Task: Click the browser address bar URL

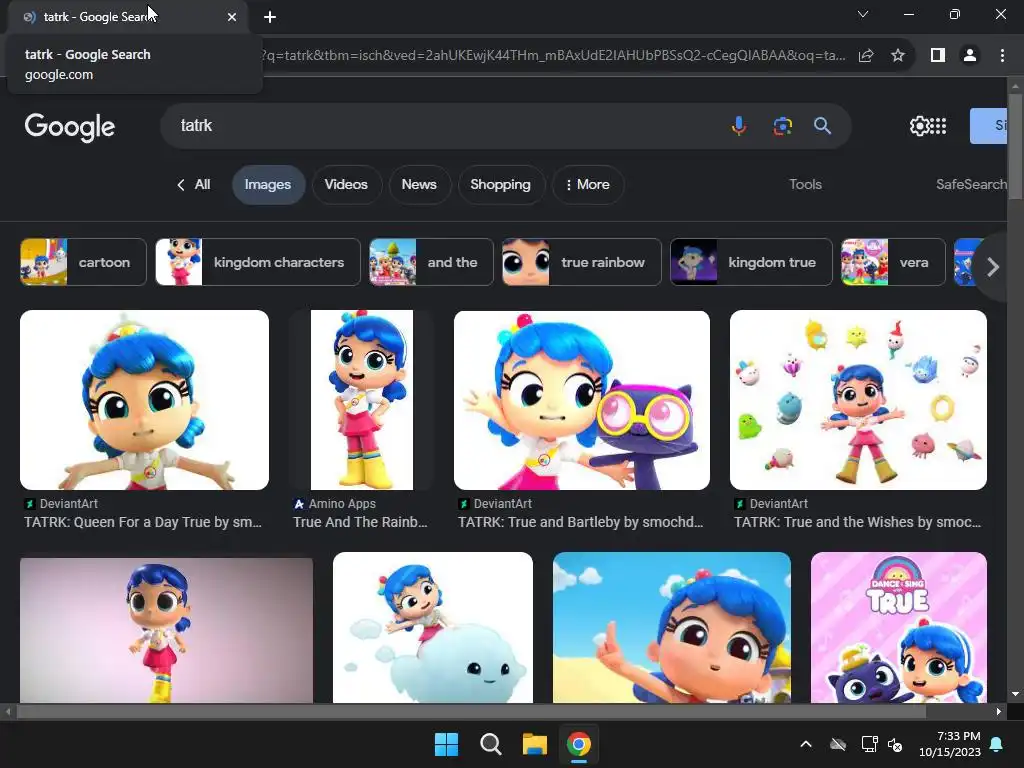Action: (x=553, y=56)
